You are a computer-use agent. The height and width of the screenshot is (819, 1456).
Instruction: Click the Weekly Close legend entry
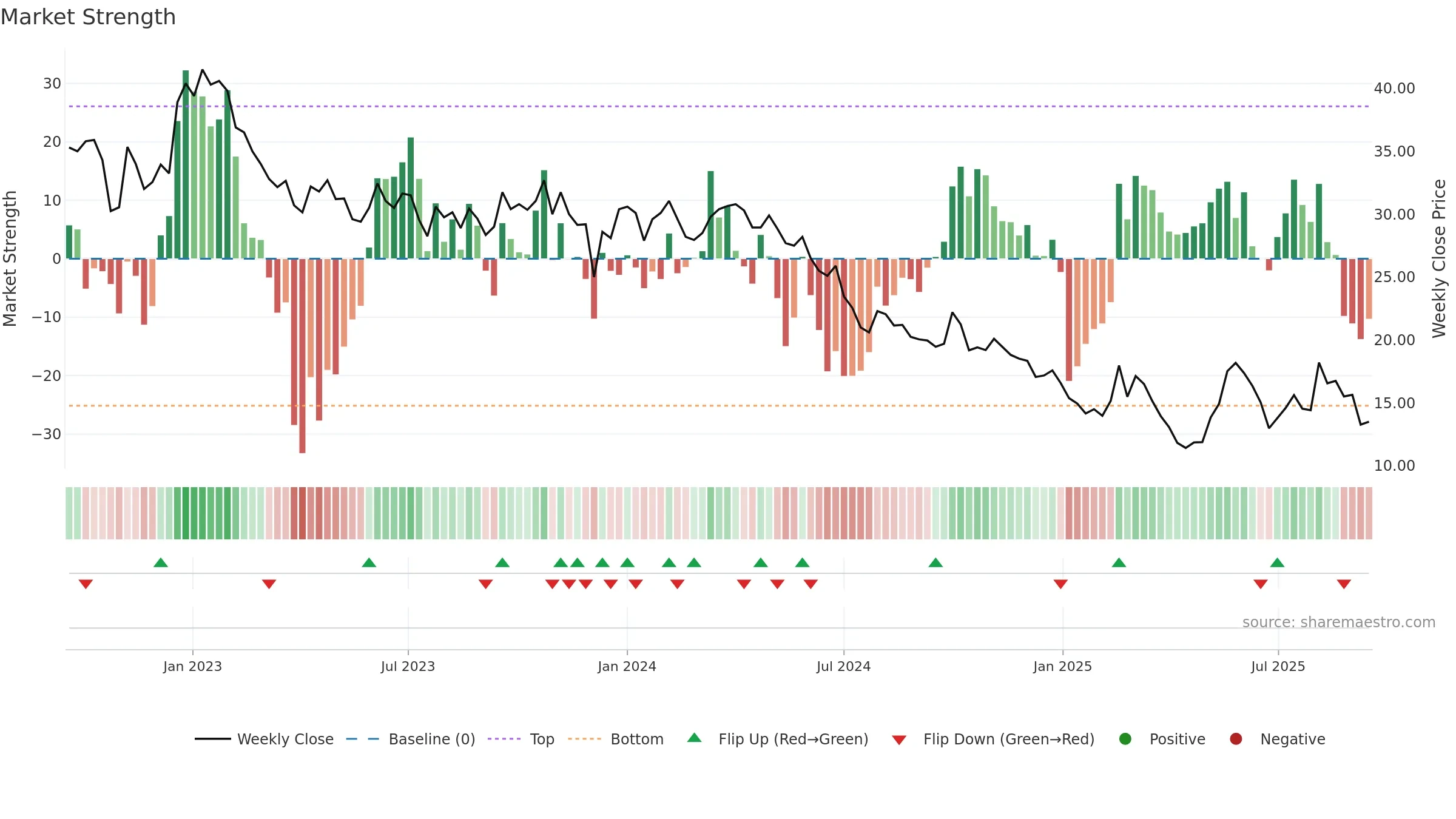(x=264, y=739)
